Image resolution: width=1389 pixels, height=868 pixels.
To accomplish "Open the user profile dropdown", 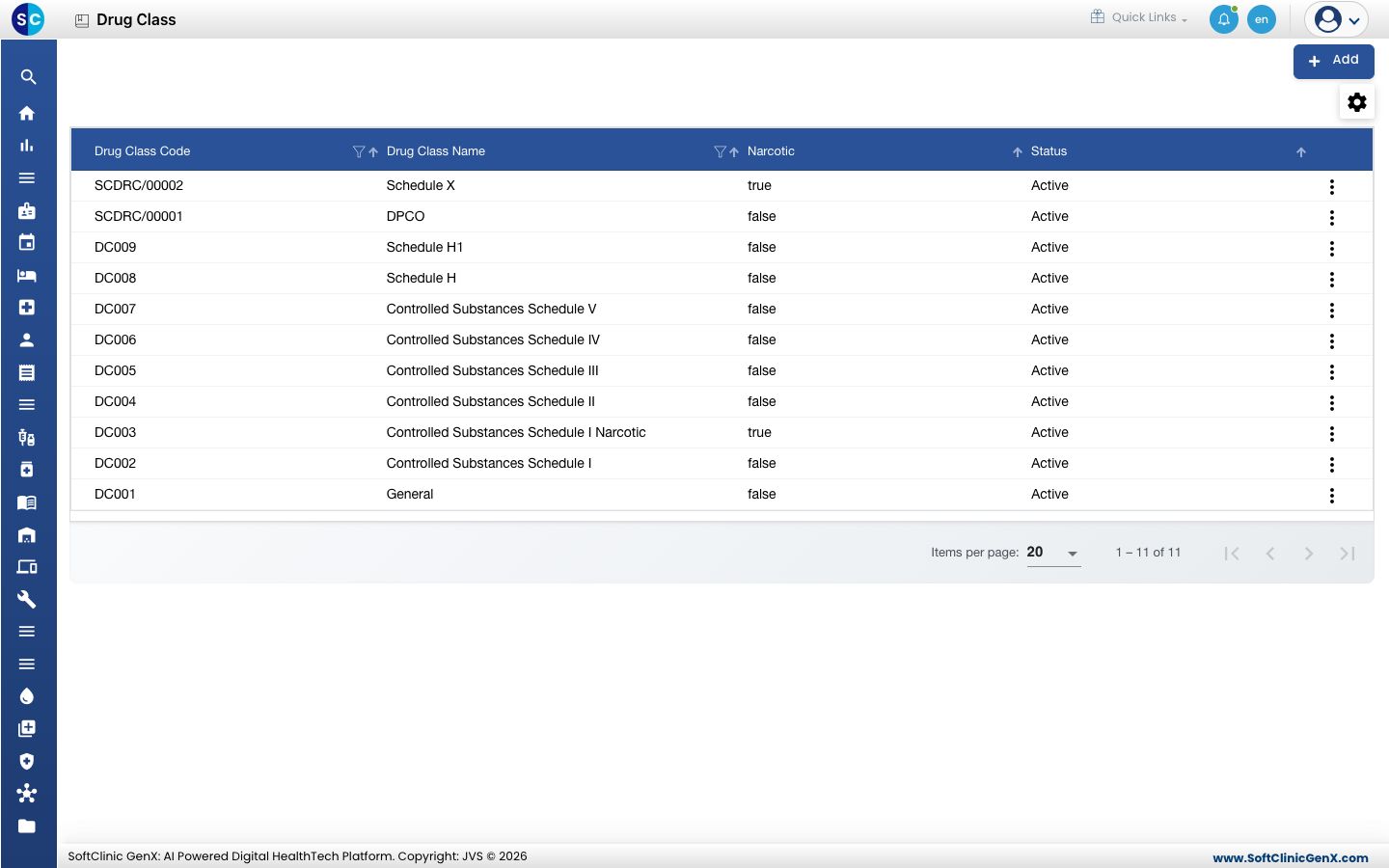I will click(x=1337, y=19).
